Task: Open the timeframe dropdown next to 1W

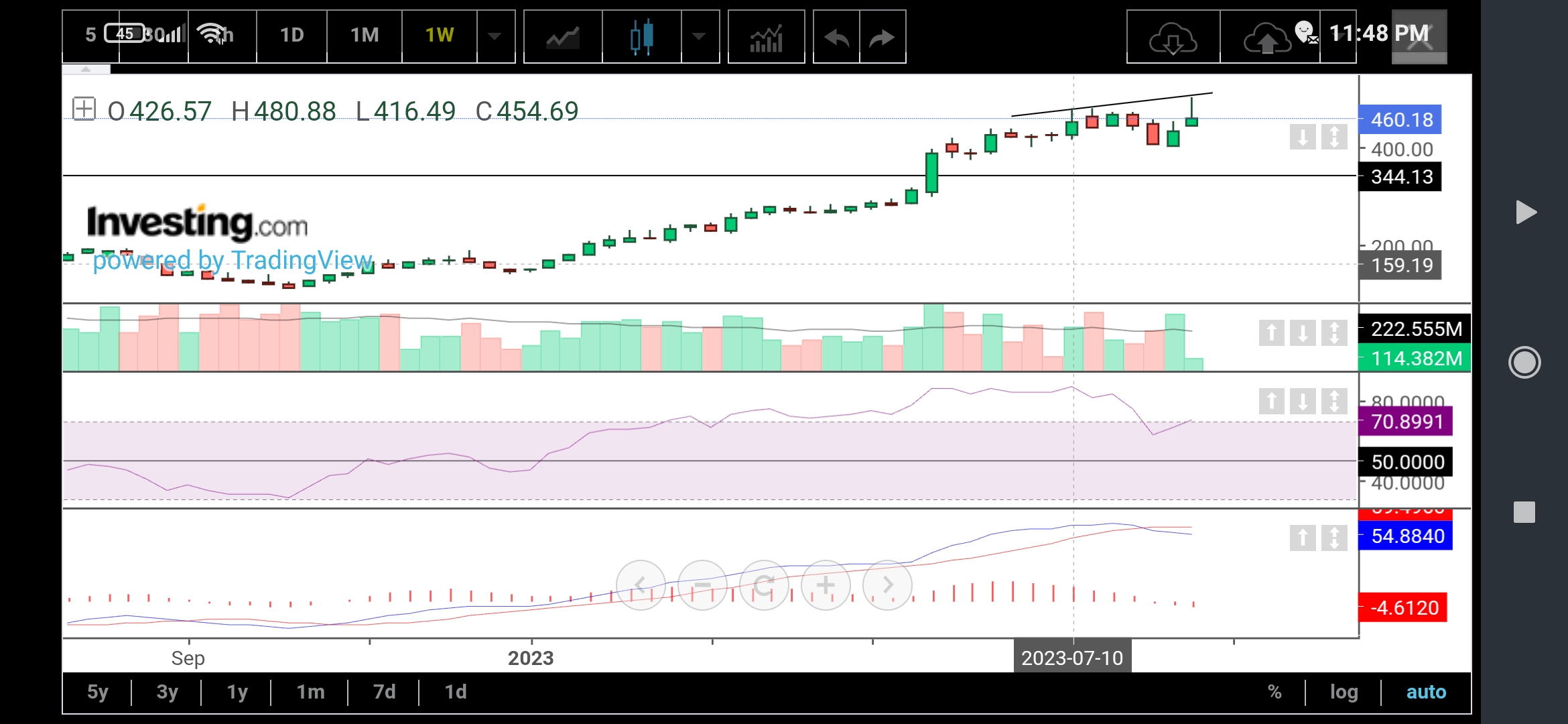Action: click(x=495, y=37)
